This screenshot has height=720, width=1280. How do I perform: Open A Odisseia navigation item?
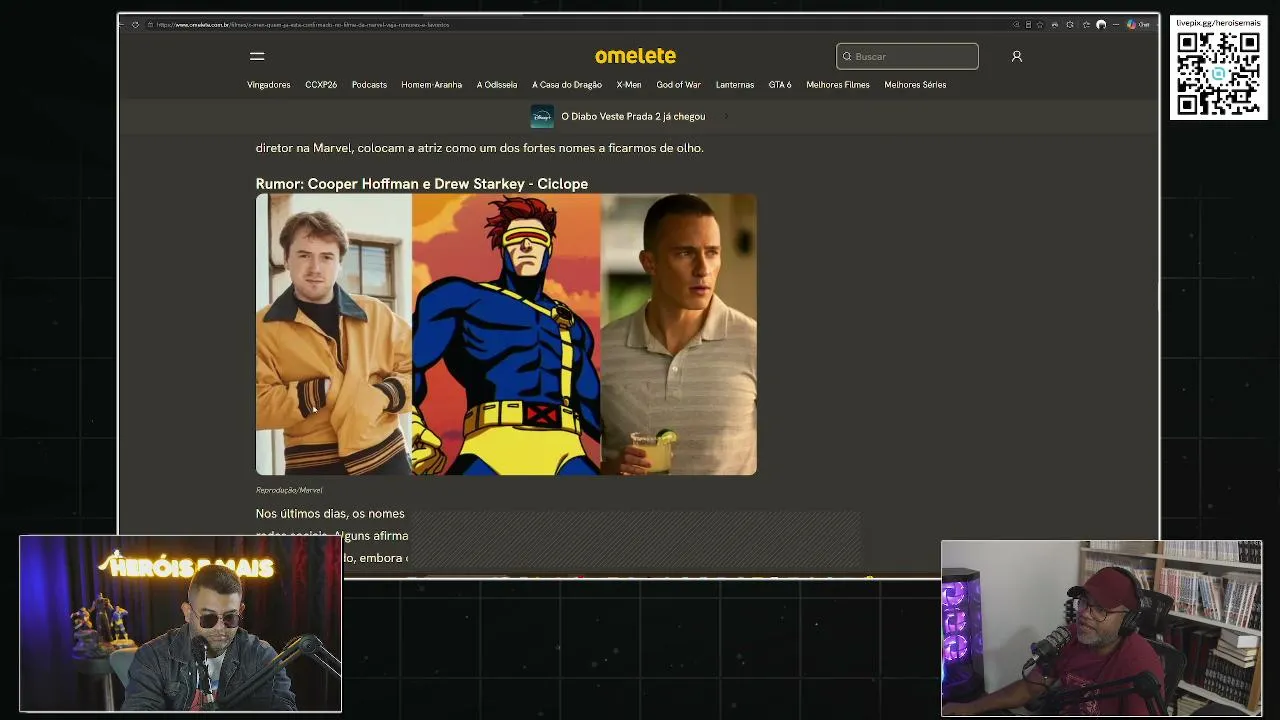click(497, 85)
